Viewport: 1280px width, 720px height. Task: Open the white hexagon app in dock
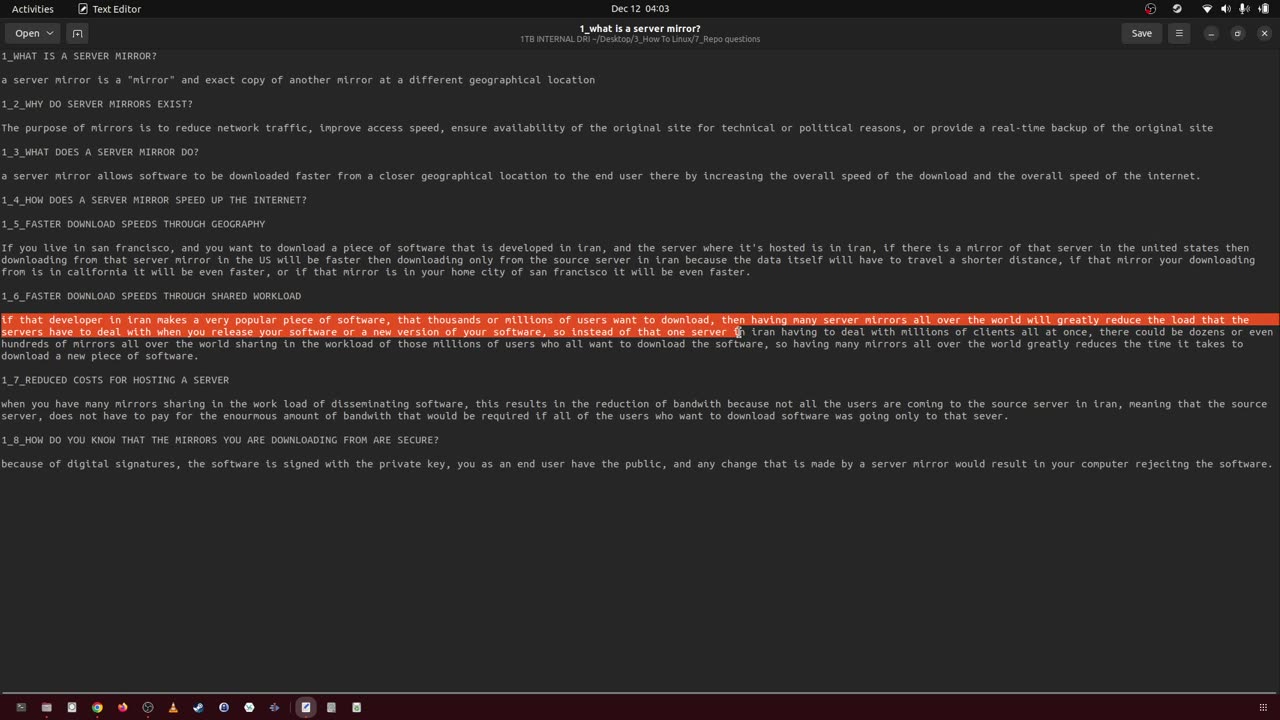click(x=249, y=707)
